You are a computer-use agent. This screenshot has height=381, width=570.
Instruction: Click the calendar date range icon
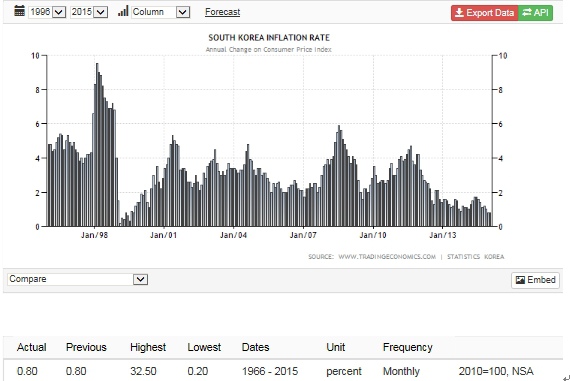pos(19,11)
